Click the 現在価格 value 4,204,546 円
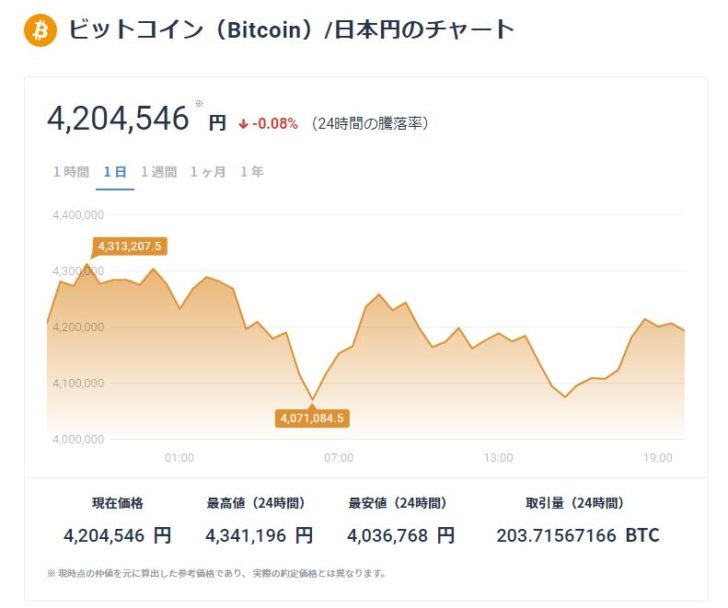728x608 pixels. [x=117, y=535]
